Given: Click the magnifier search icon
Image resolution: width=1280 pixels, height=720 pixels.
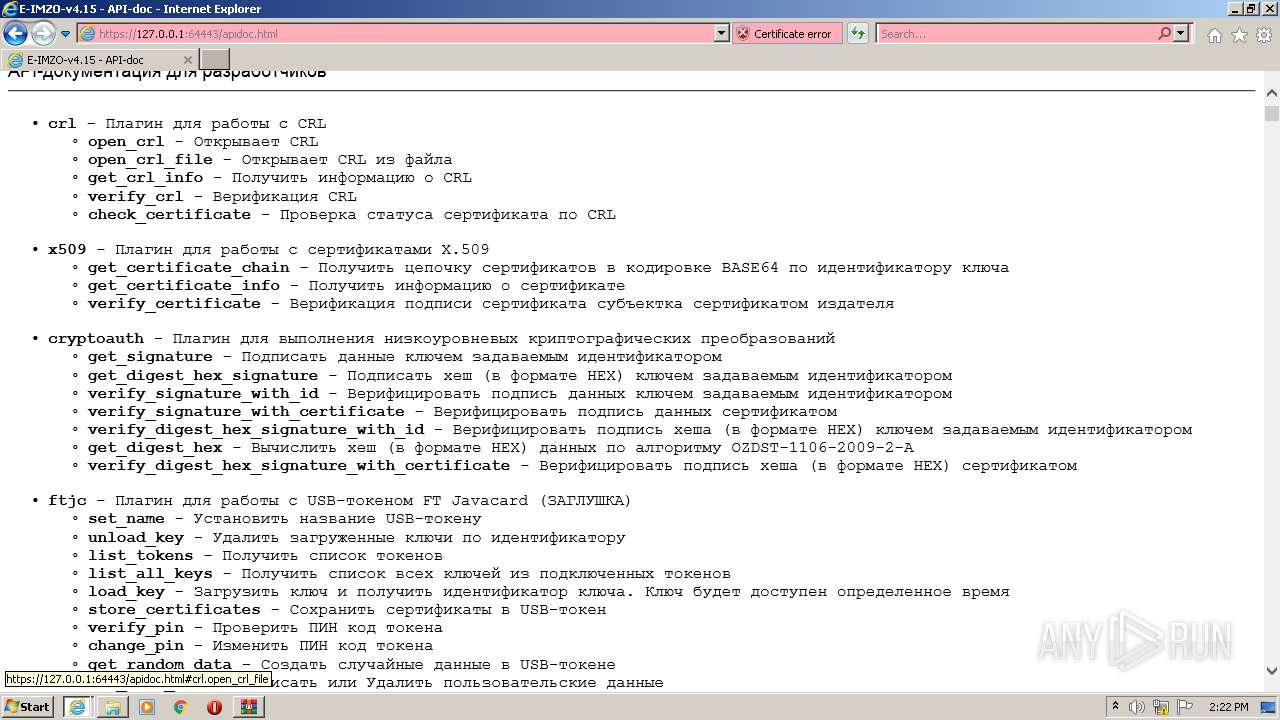Looking at the screenshot, I should click(x=1164, y=34).
